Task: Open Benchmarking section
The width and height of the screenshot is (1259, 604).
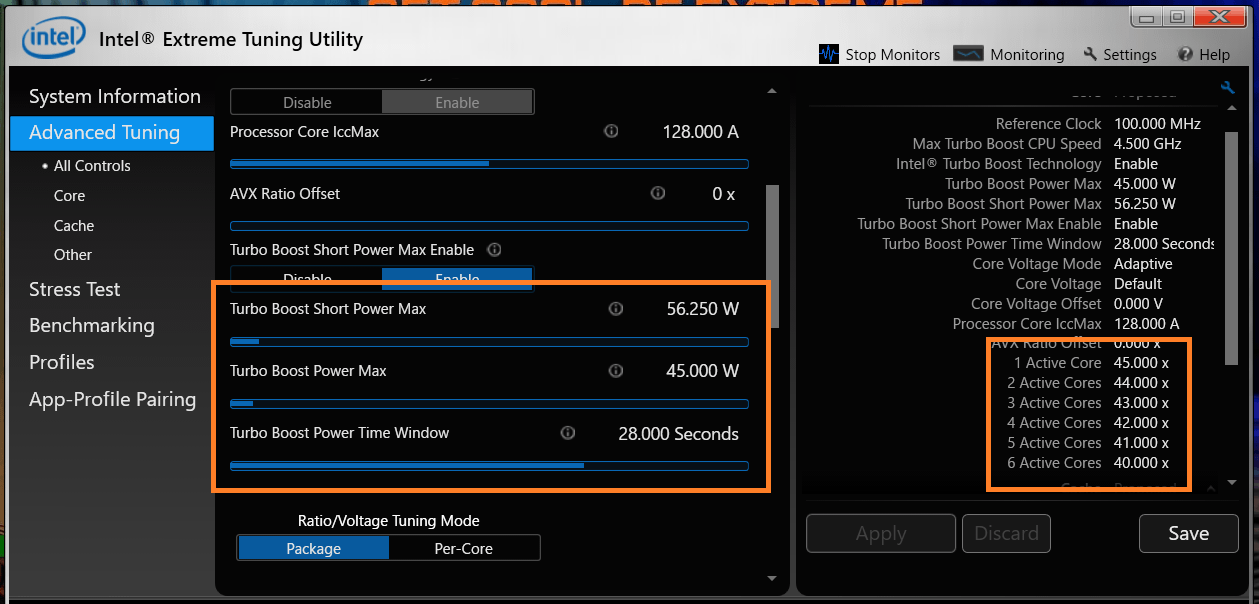Action: click(92, 325)
